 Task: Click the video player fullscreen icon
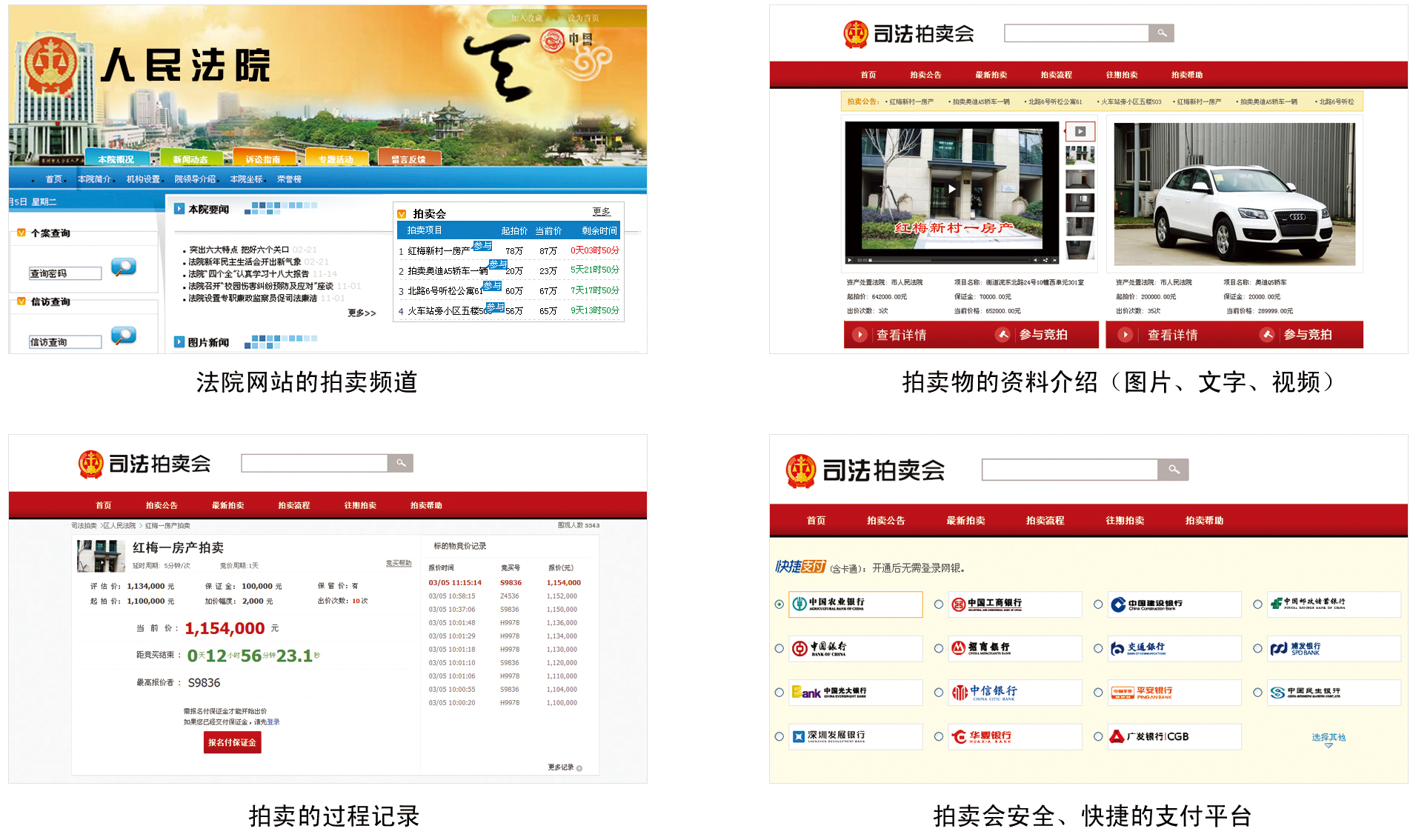click(x=1054, y=260)
